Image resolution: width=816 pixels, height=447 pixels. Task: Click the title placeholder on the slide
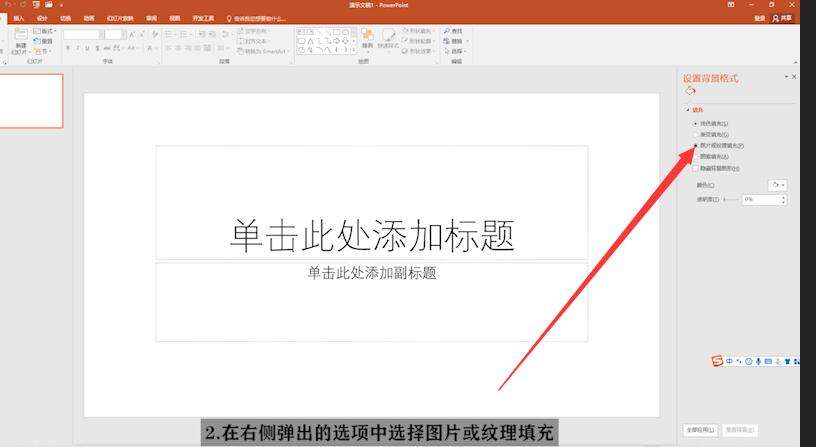point(371,235)
